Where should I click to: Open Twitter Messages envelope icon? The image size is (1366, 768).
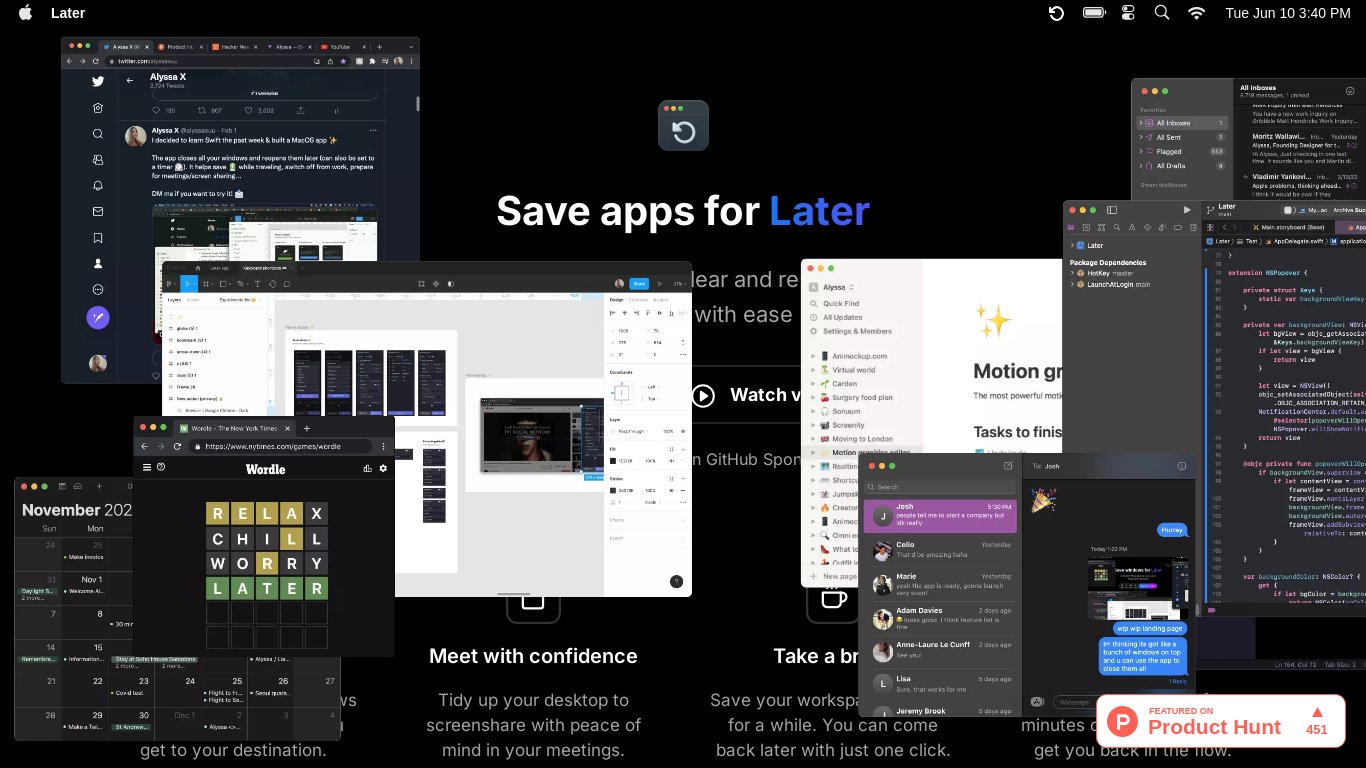[98, 212]
